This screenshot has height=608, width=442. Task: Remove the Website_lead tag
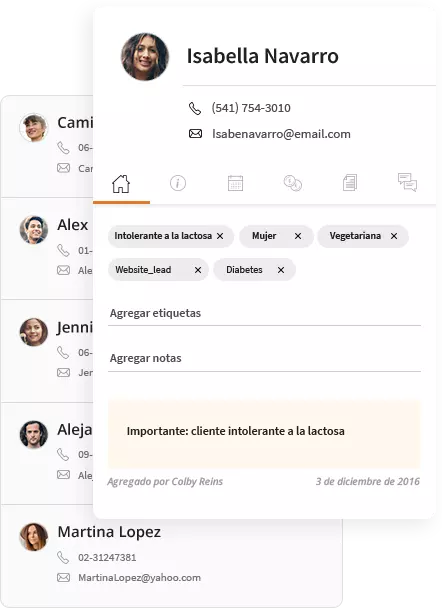198,270
